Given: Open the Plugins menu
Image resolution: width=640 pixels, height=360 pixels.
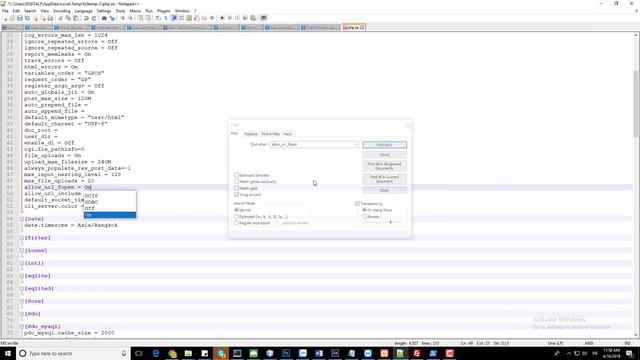Looking at the screenshot, I should [x=164, y=11].
